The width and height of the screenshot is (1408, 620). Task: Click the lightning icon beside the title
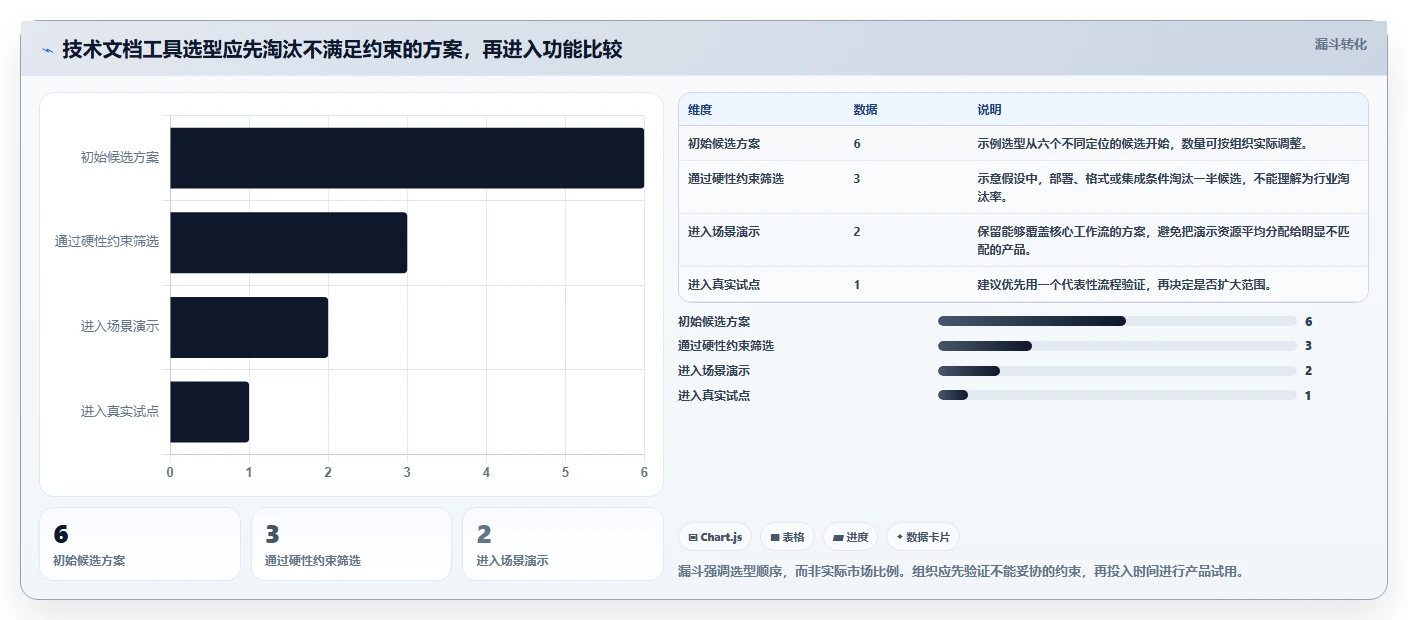click(47, 50)
